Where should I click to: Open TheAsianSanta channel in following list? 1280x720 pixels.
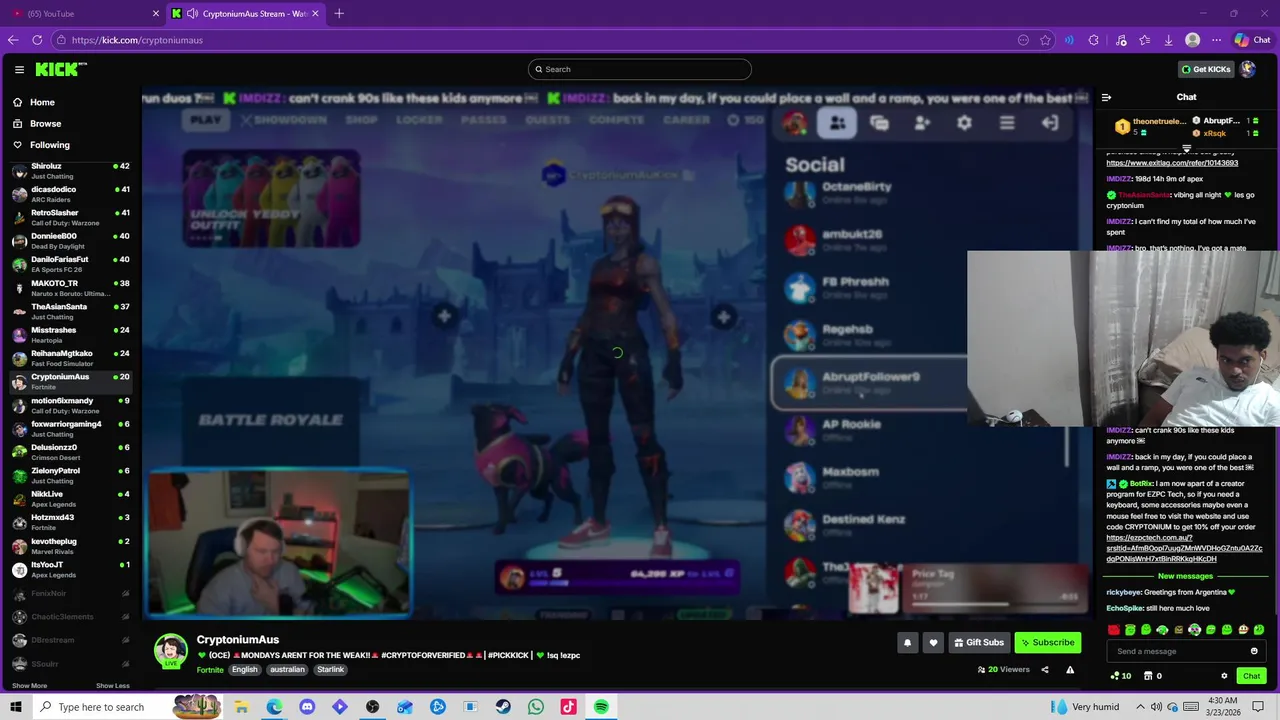[x=70, y=311]
